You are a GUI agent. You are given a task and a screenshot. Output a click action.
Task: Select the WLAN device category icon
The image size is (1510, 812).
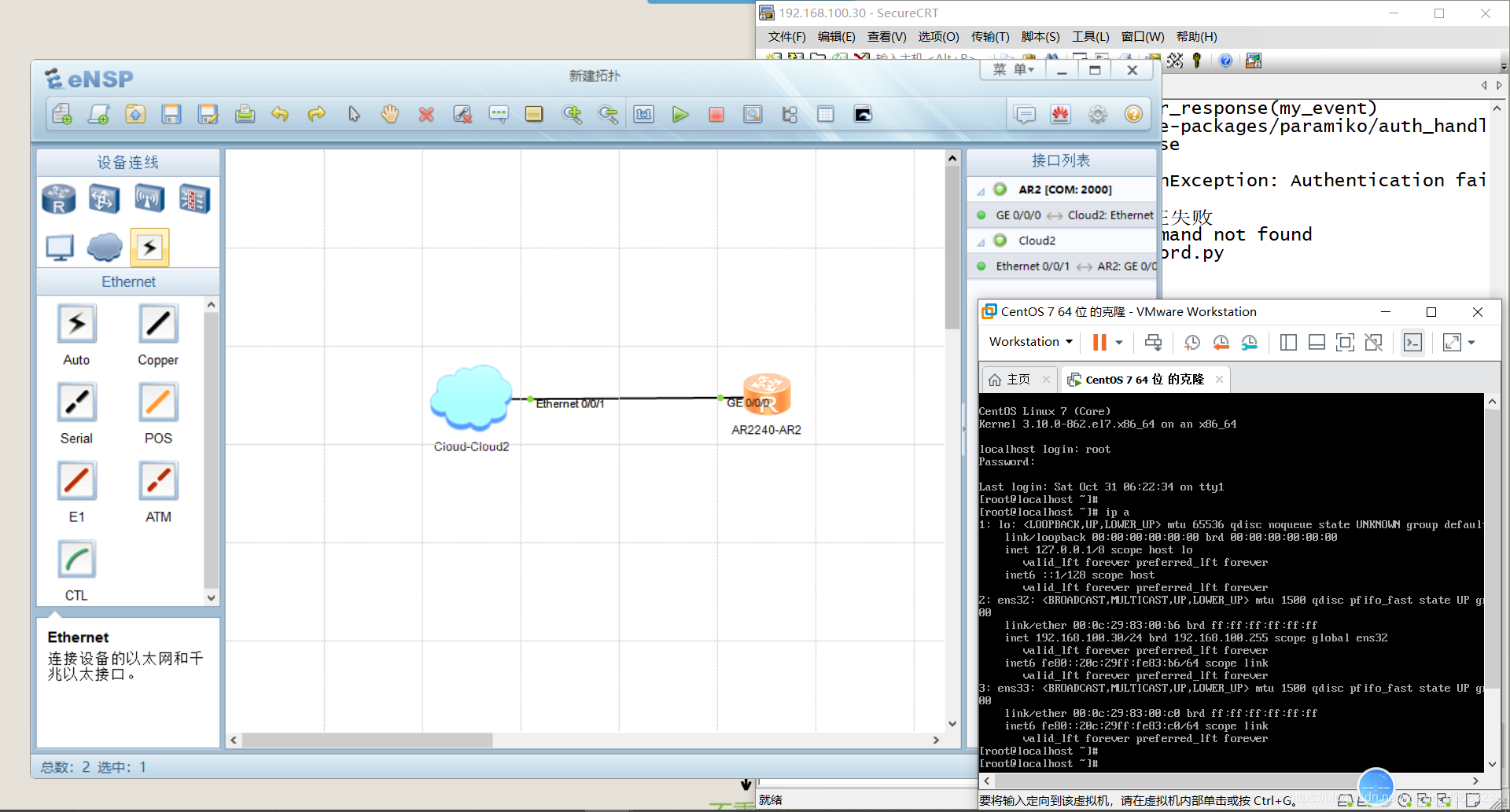(x=149, y=199)
